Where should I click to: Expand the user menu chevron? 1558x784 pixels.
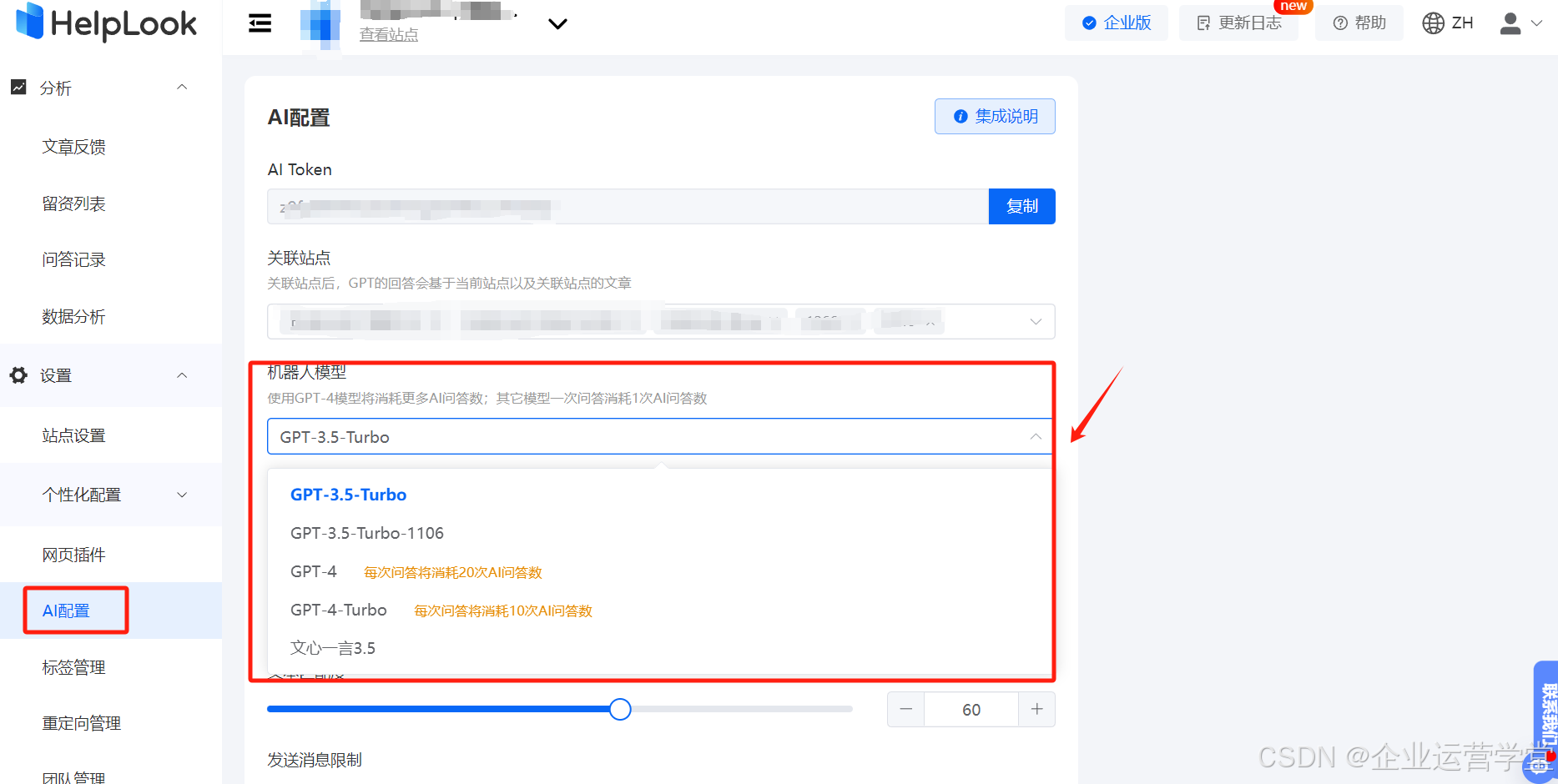point(1536,23)
